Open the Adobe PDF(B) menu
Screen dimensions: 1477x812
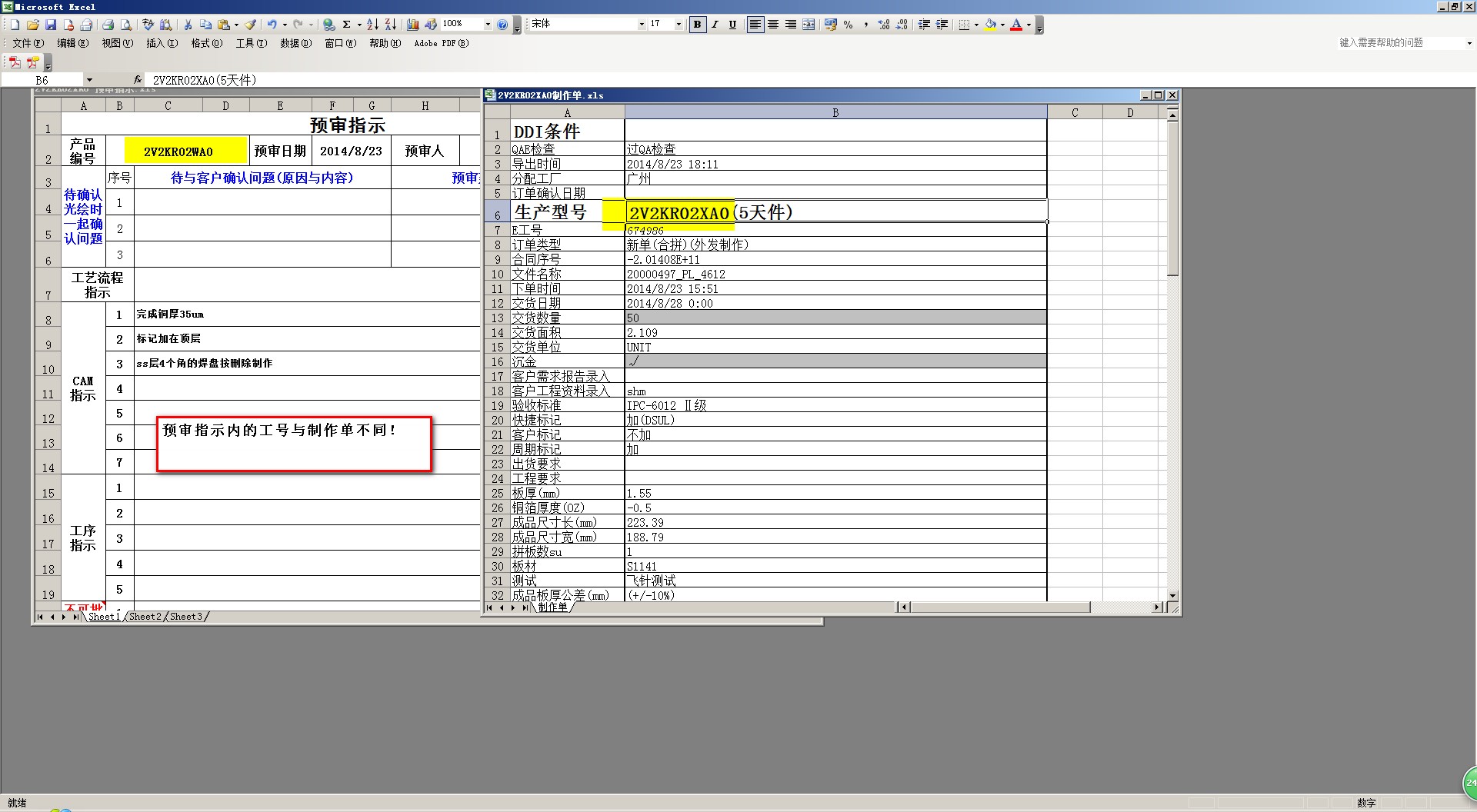coord(442,43)
